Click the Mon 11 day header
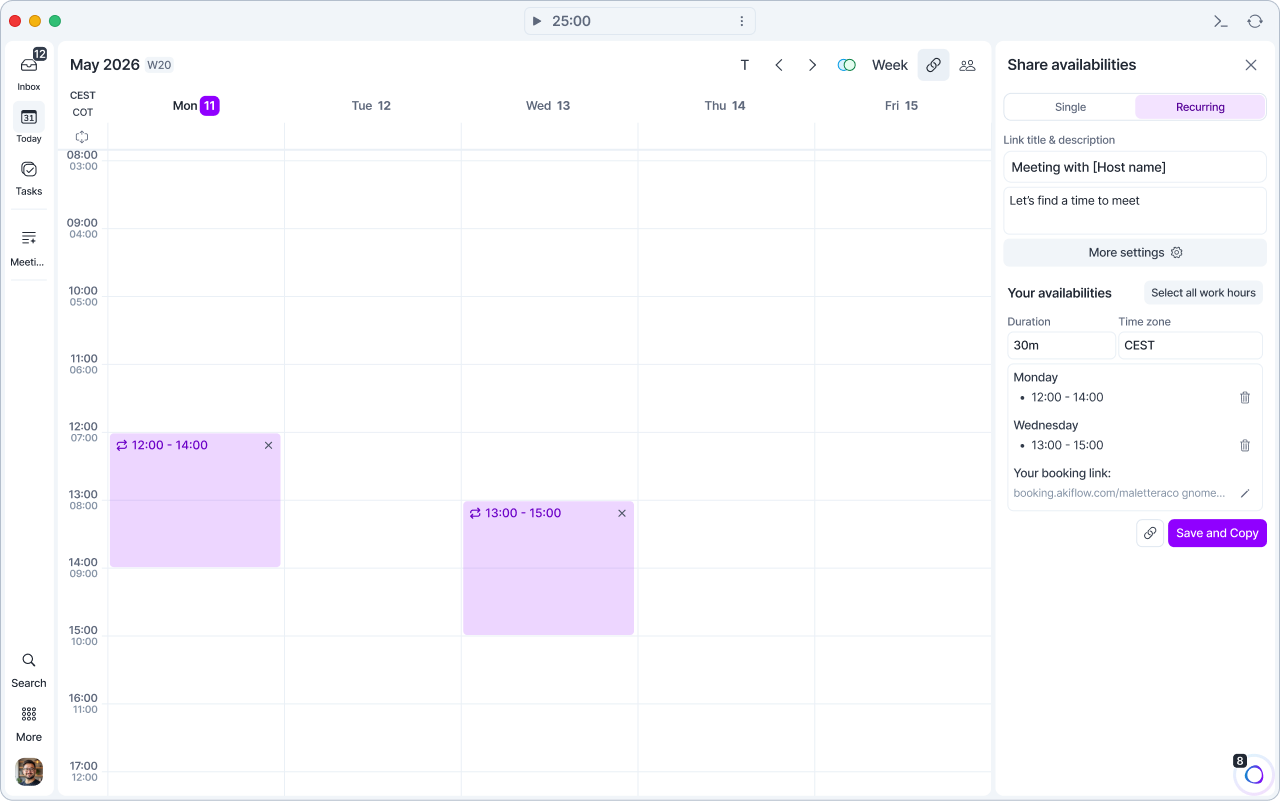Image resolution: width=1280 pixels, height=801 pixels. click(196, 105)
